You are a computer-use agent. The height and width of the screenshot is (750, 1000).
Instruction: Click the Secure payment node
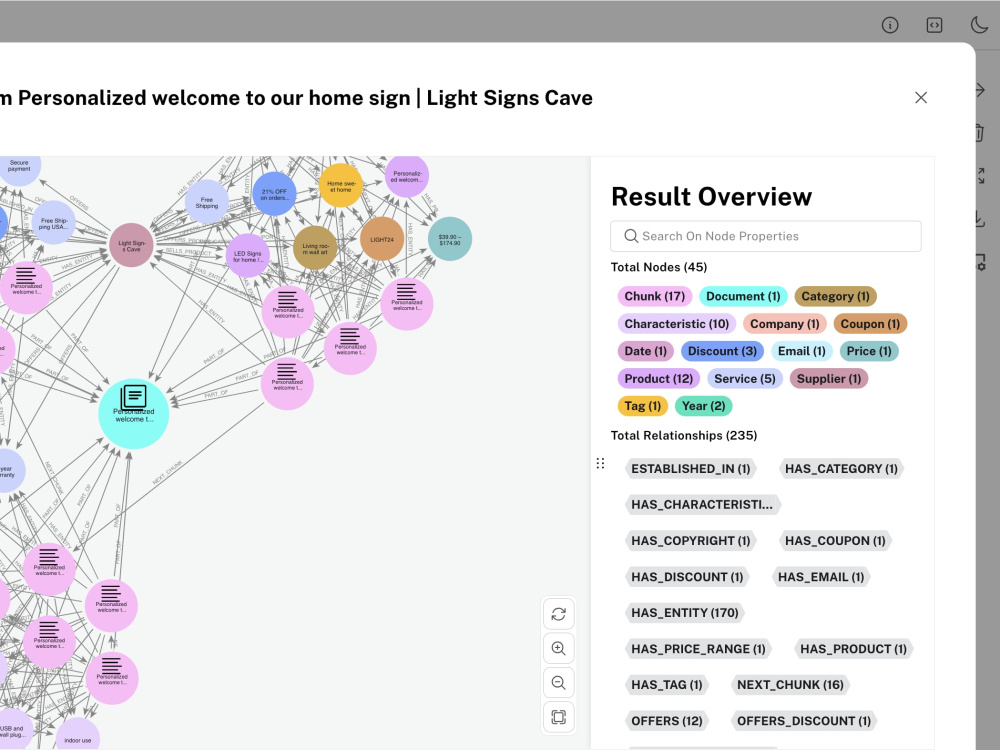point(19,167)
